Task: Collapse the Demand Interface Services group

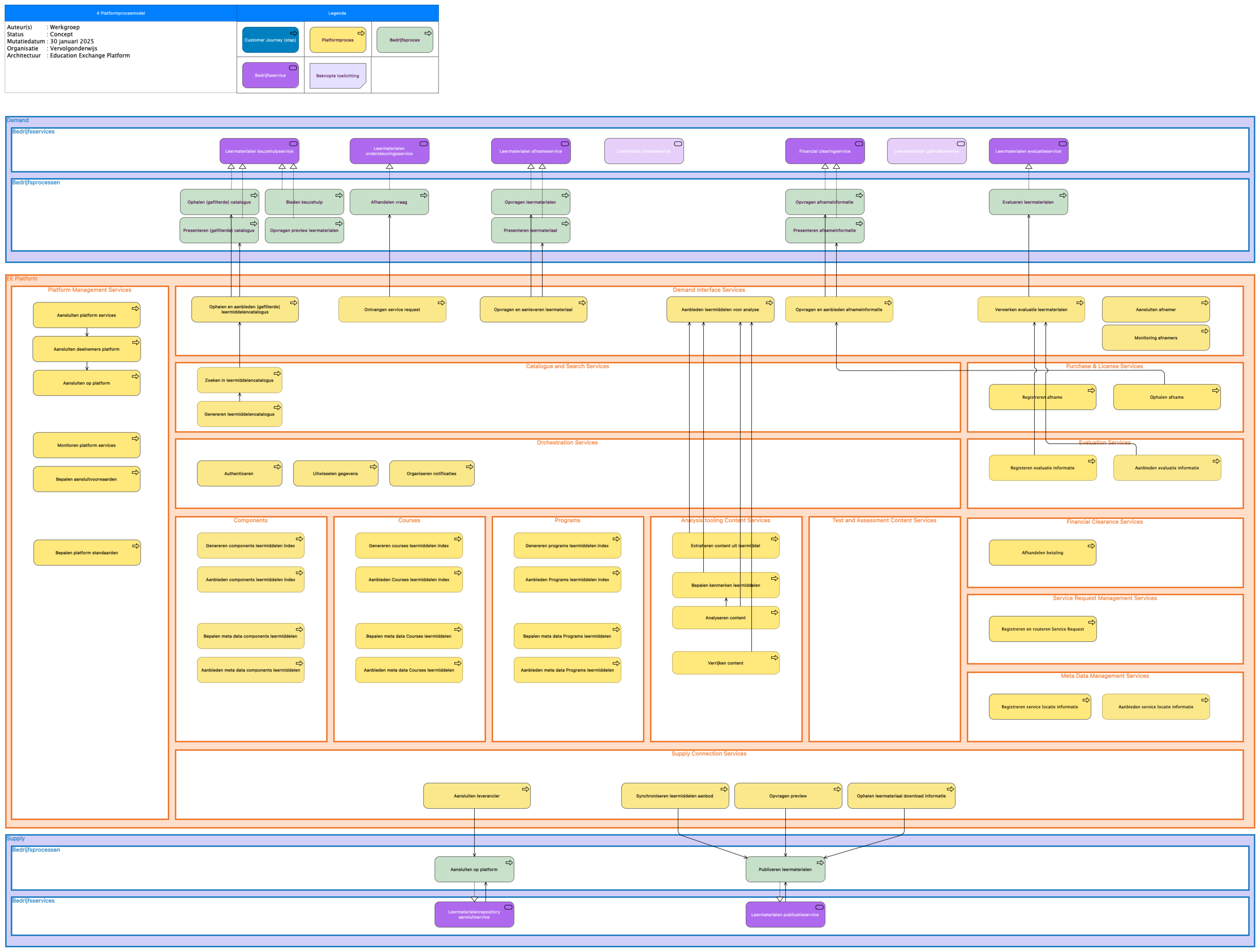Action: pyautogui.click(x=709, y=289)
